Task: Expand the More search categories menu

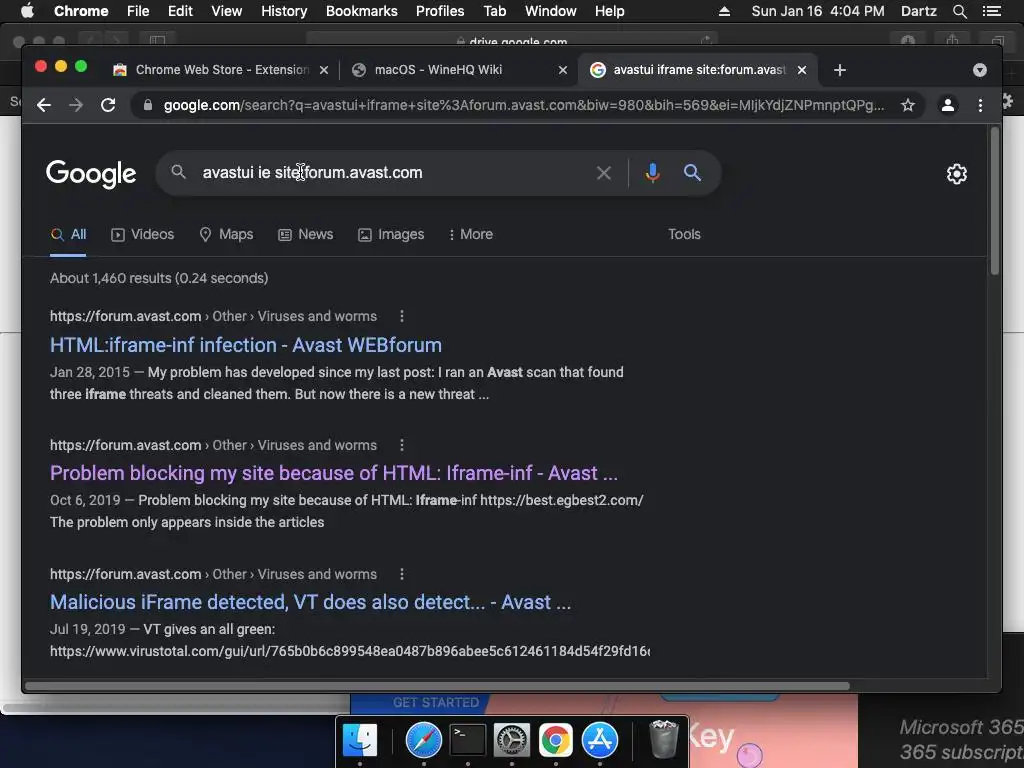Action: 470,234
